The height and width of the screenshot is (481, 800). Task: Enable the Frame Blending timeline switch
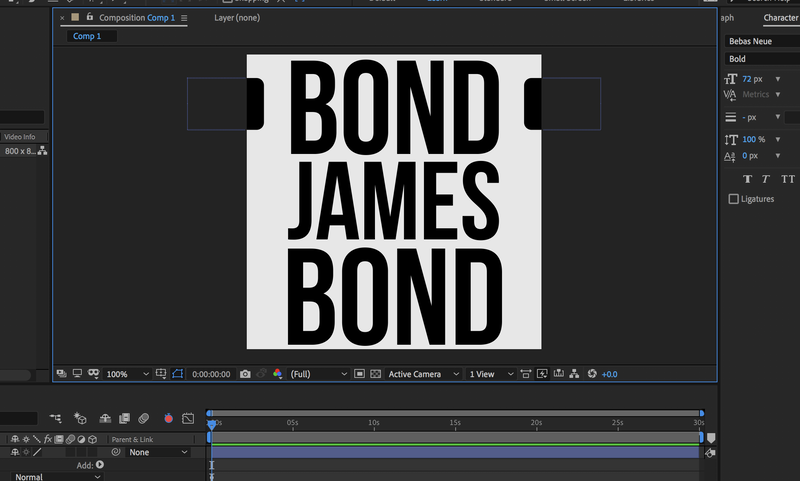pyautogui.click(x=124, y=418)
